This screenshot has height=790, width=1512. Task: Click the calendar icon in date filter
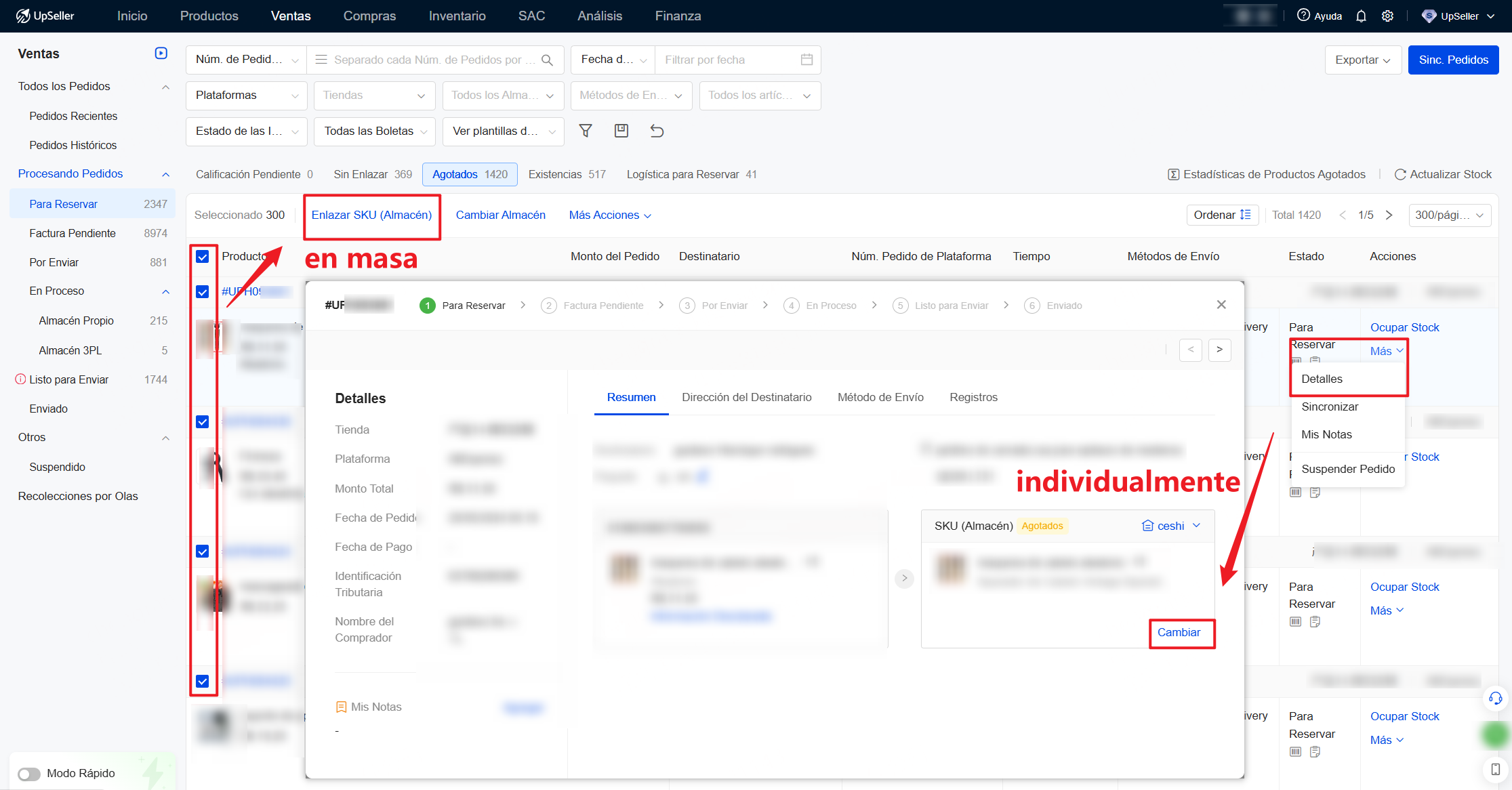[806, 60]
